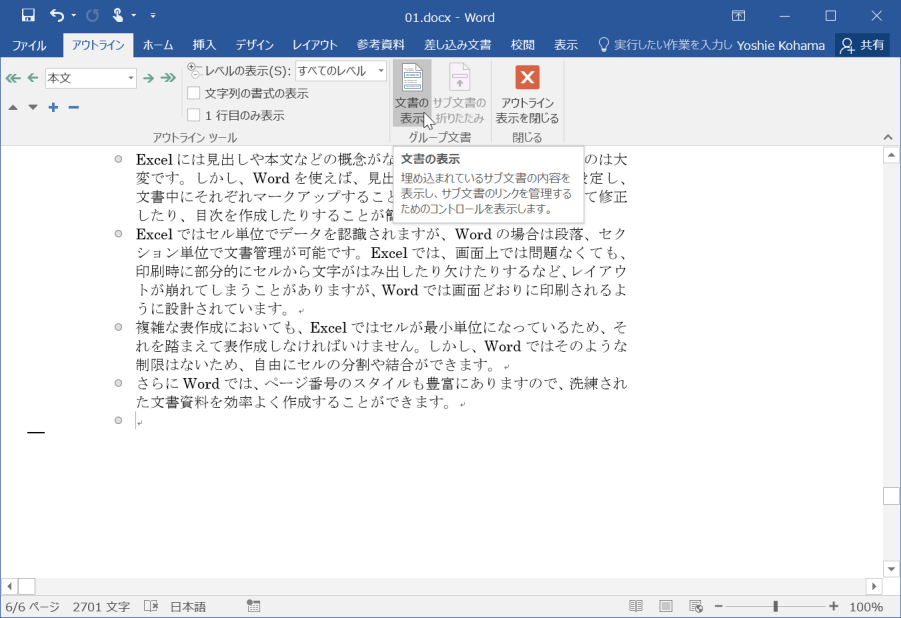Open the Yoshie Kohama account menu
Viewport: 901px width, 618px height.
(x=780, y=45)
